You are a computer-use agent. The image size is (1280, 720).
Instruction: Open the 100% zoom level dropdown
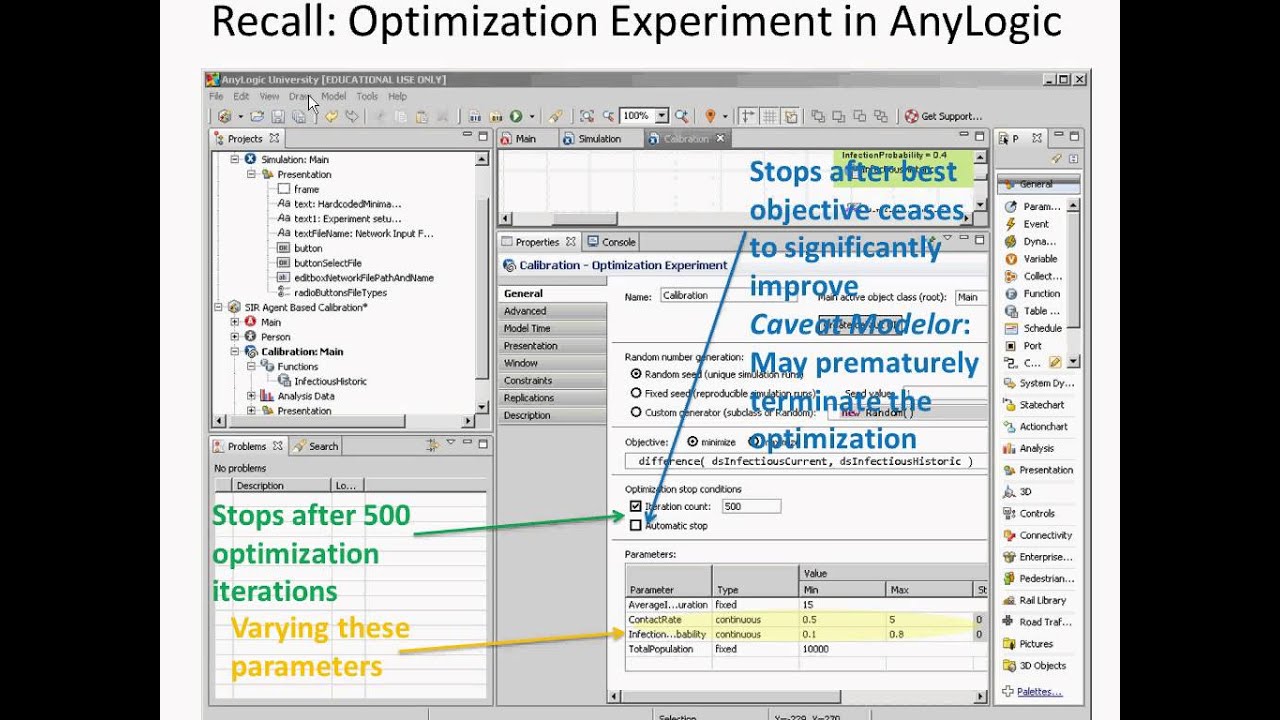pos(661,116)
